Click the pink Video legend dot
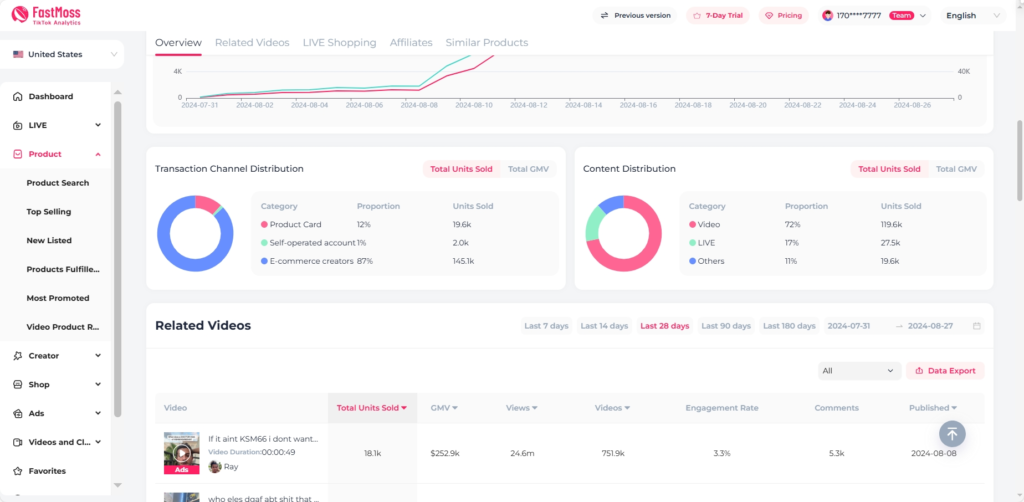This screenshot has height=502, width=1024. (x=693, y=225)
